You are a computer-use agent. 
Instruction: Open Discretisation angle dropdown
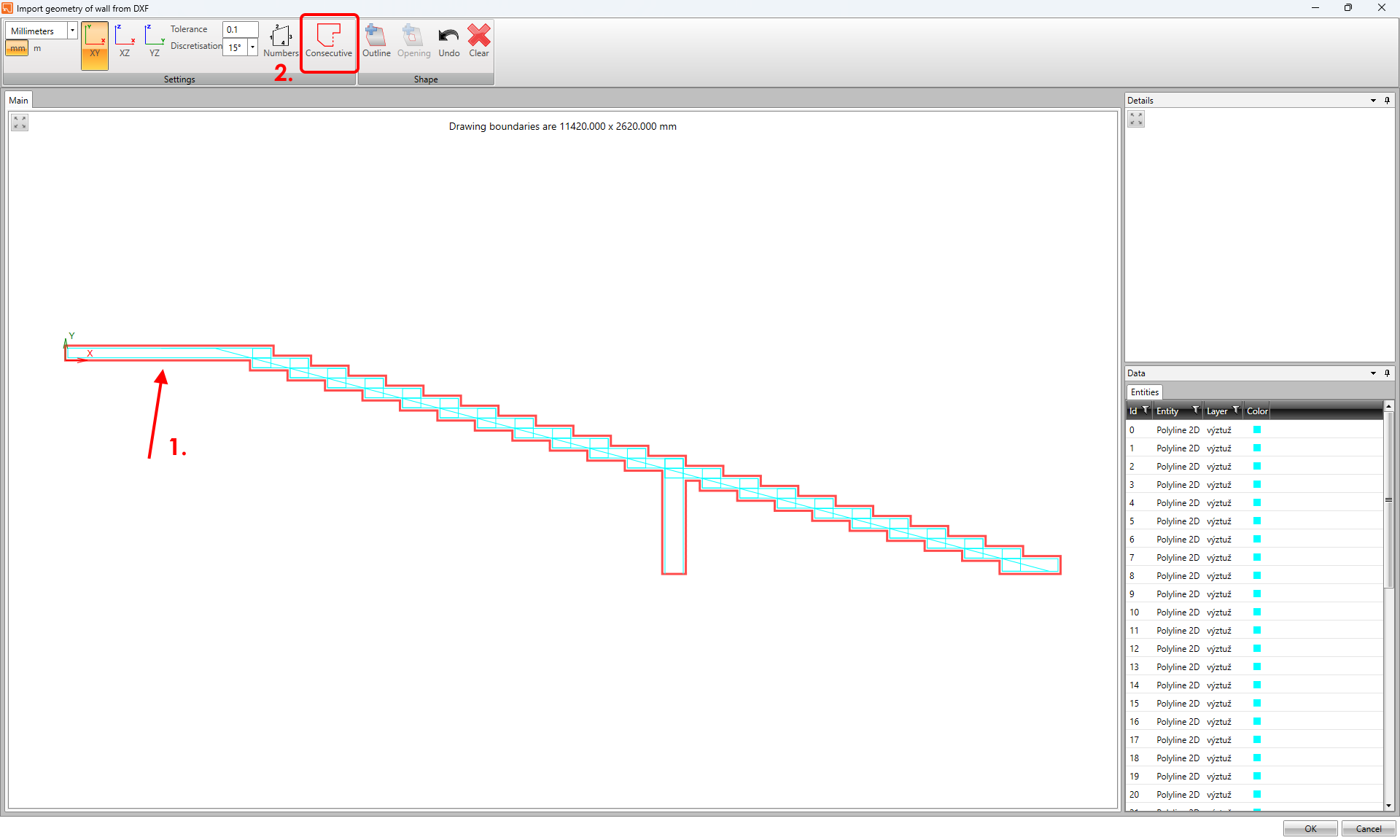click(x=252, y=47)
